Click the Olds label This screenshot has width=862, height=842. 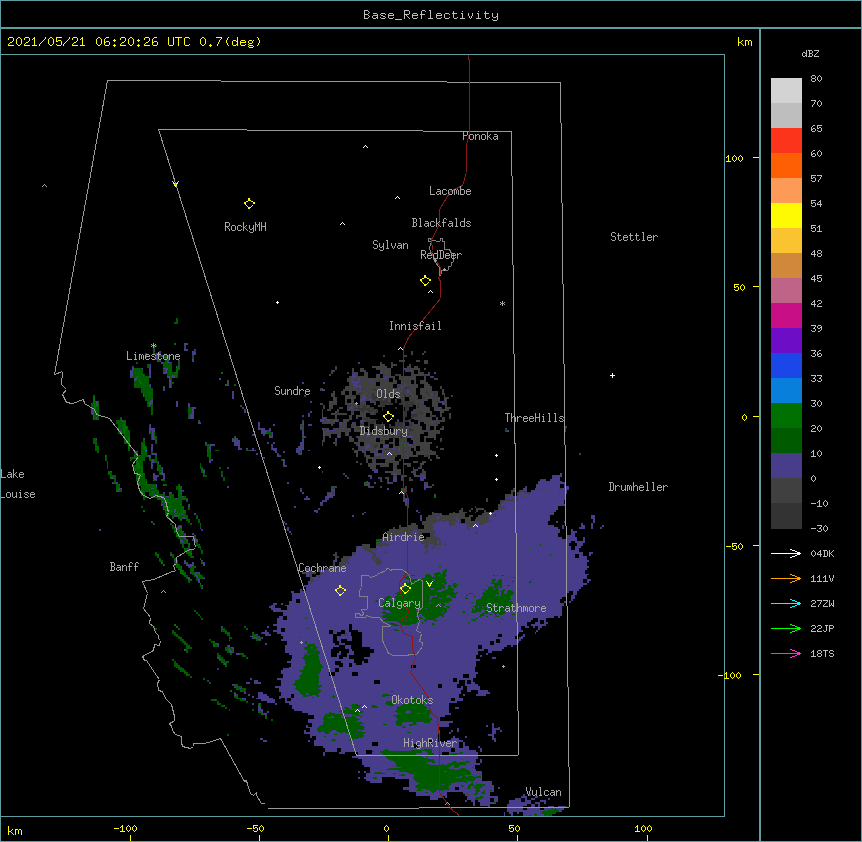tap(388, 394)
